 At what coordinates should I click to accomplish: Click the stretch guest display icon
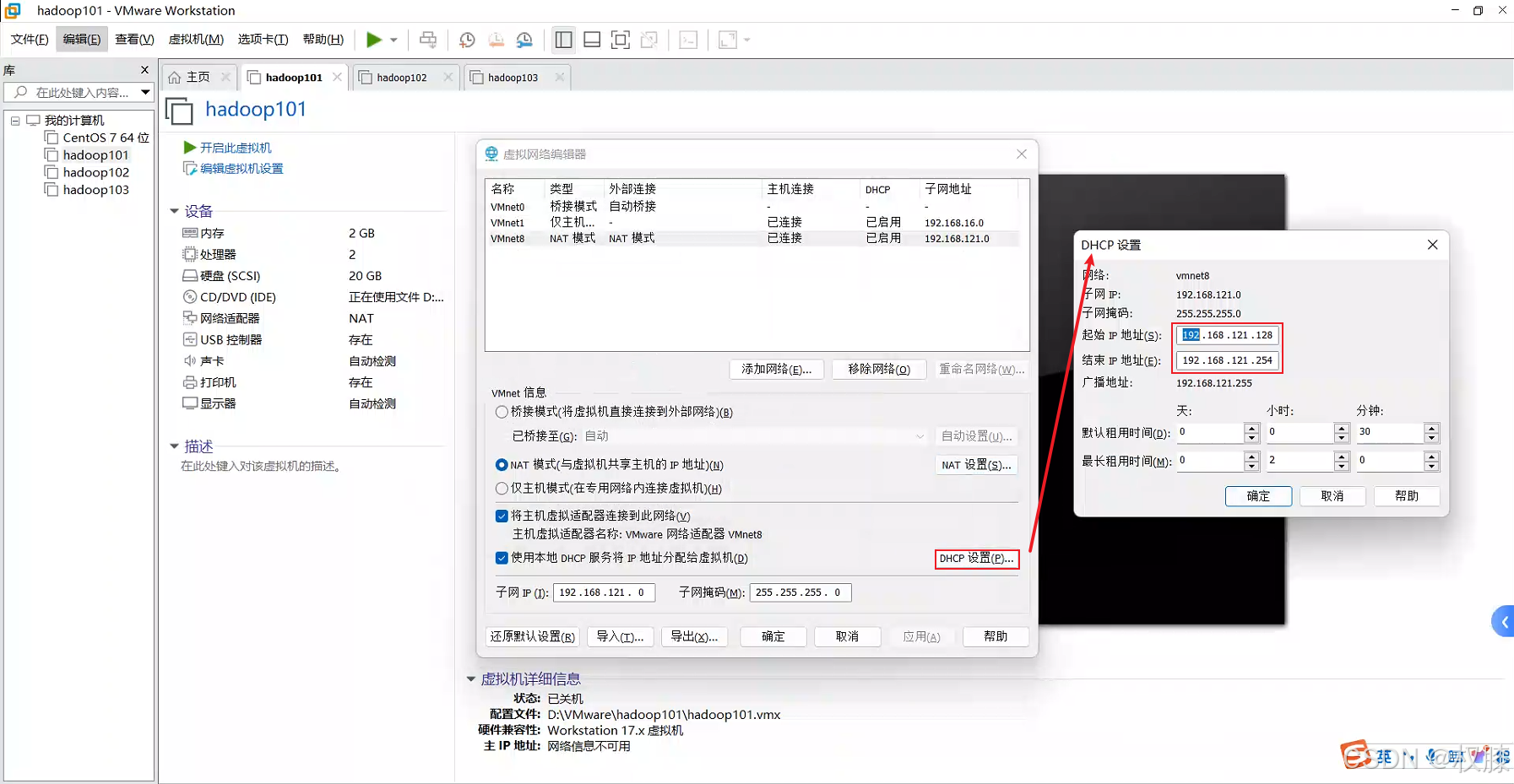coord(727,40)
